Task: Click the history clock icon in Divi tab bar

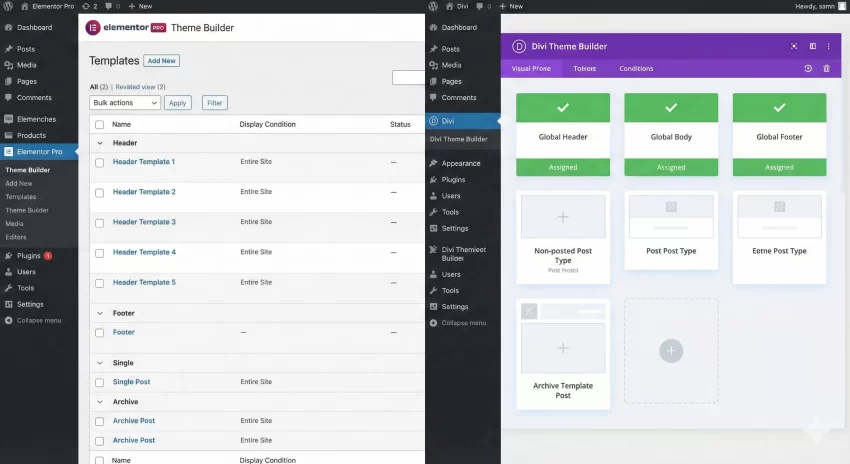Action: point(808,69)
